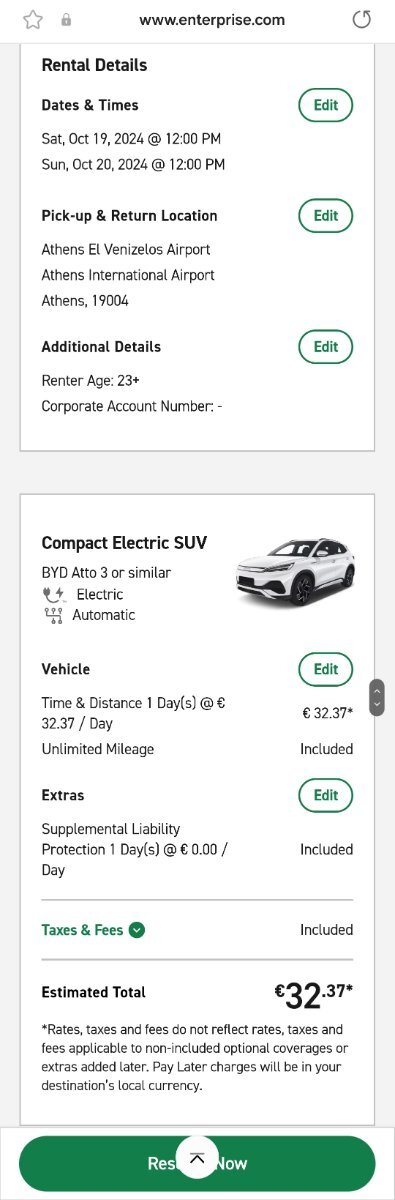
Task: Tap the green Reserve Now button
Action: tap(197, 1163)
